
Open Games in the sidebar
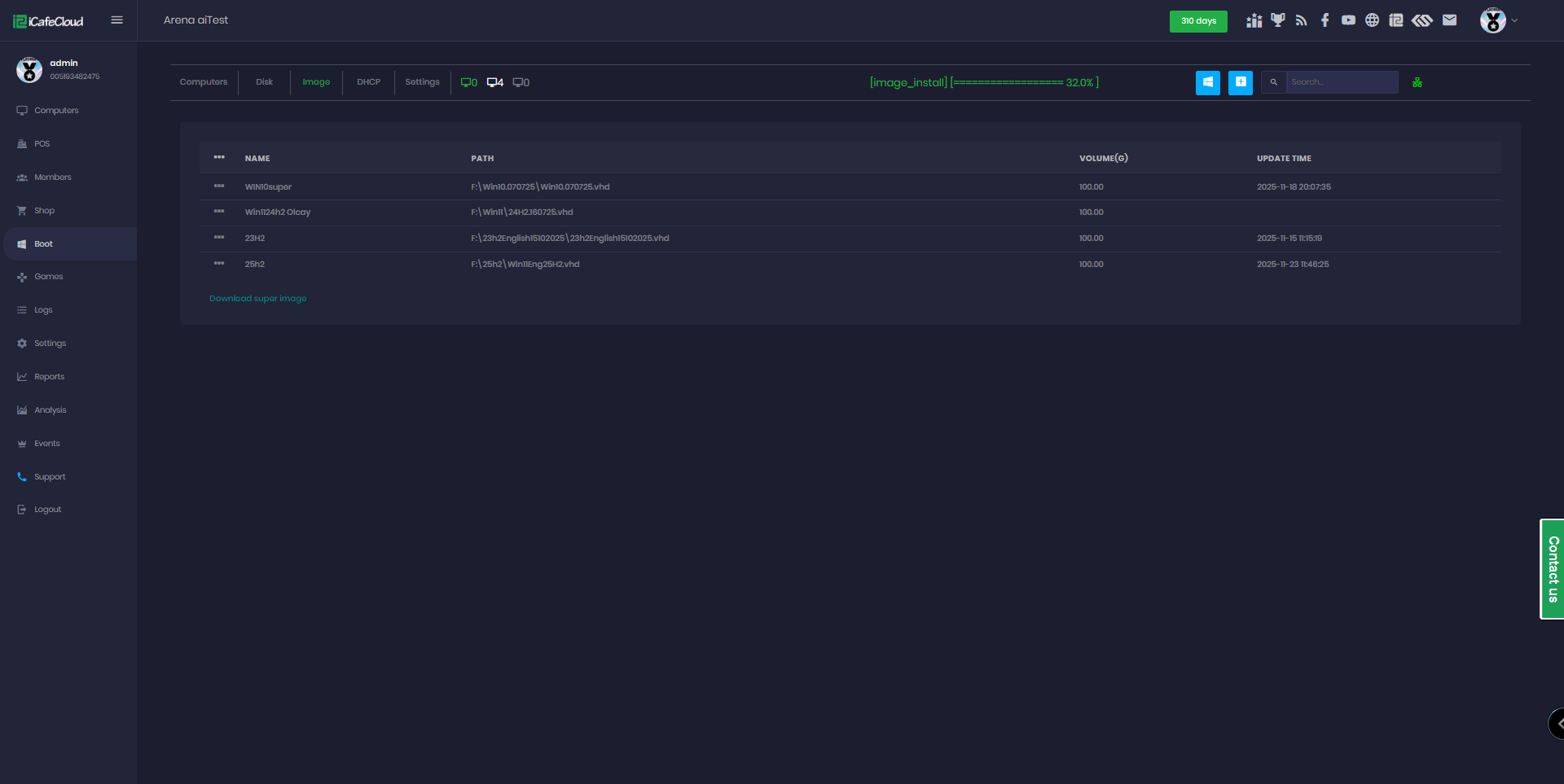point(48,277)
